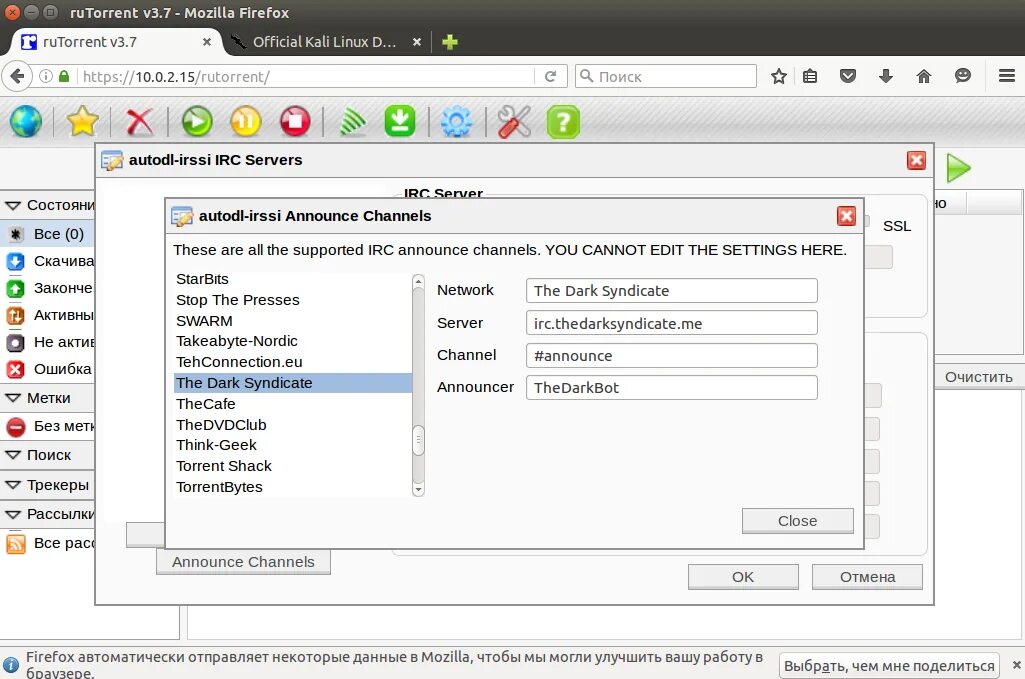Click the green Start torrent icon

(197, 122)
